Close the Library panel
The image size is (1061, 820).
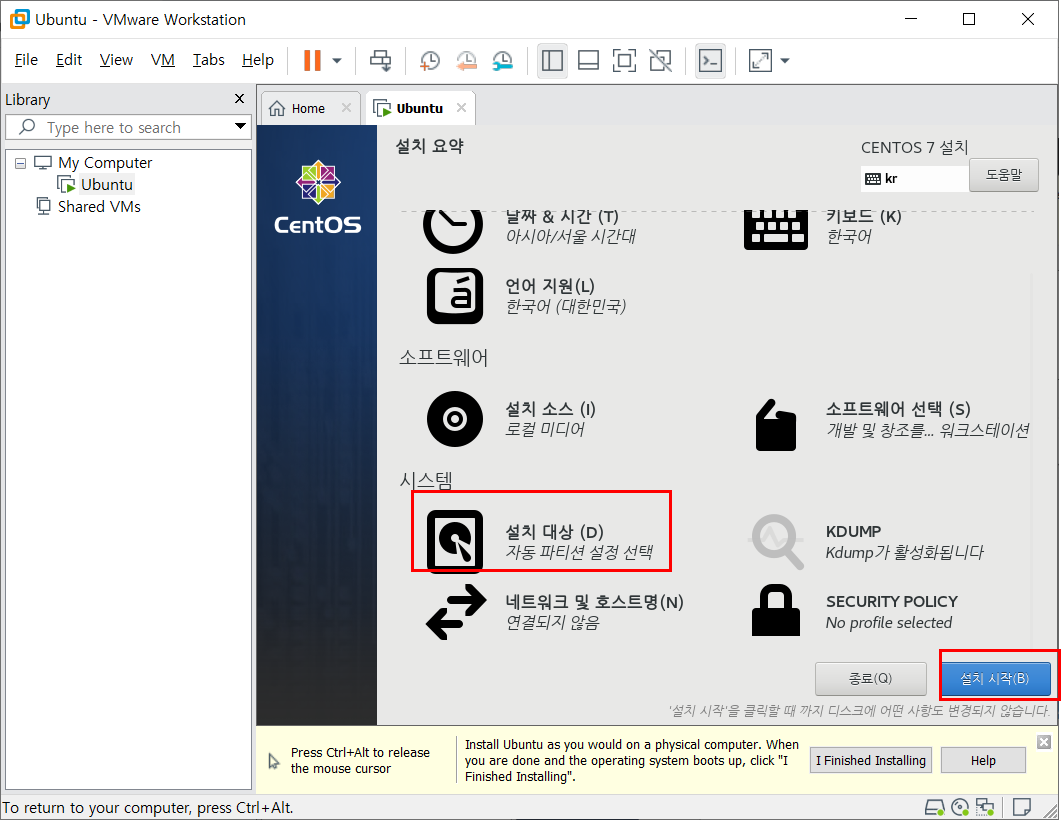239,99
